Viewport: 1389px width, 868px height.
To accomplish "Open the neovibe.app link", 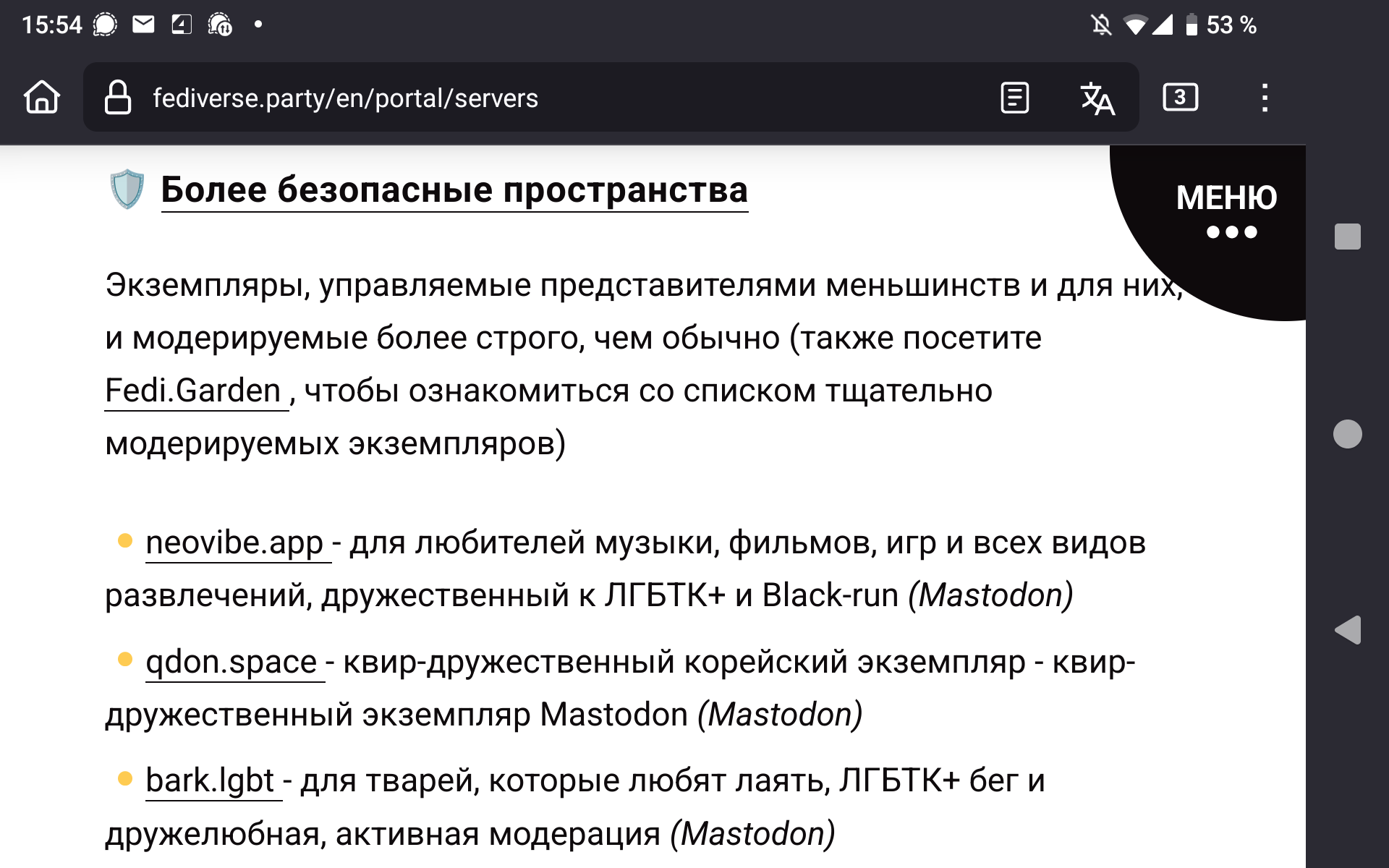I will point(234,542).
